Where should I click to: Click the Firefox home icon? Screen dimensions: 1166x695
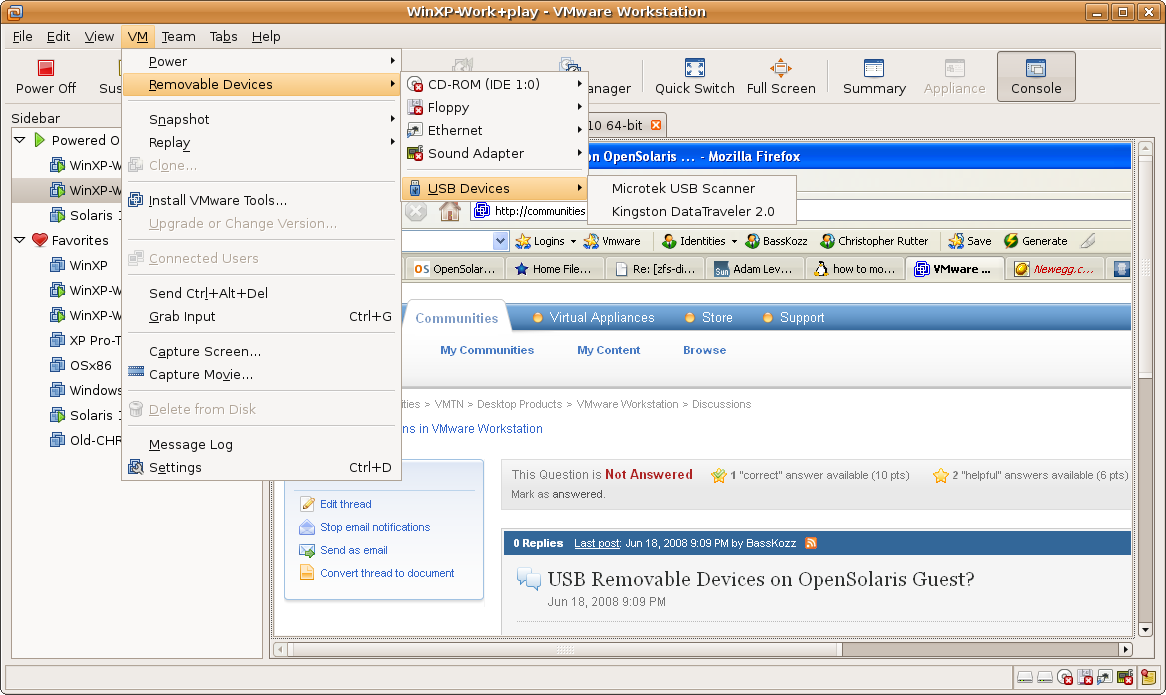tap(449, 211)
